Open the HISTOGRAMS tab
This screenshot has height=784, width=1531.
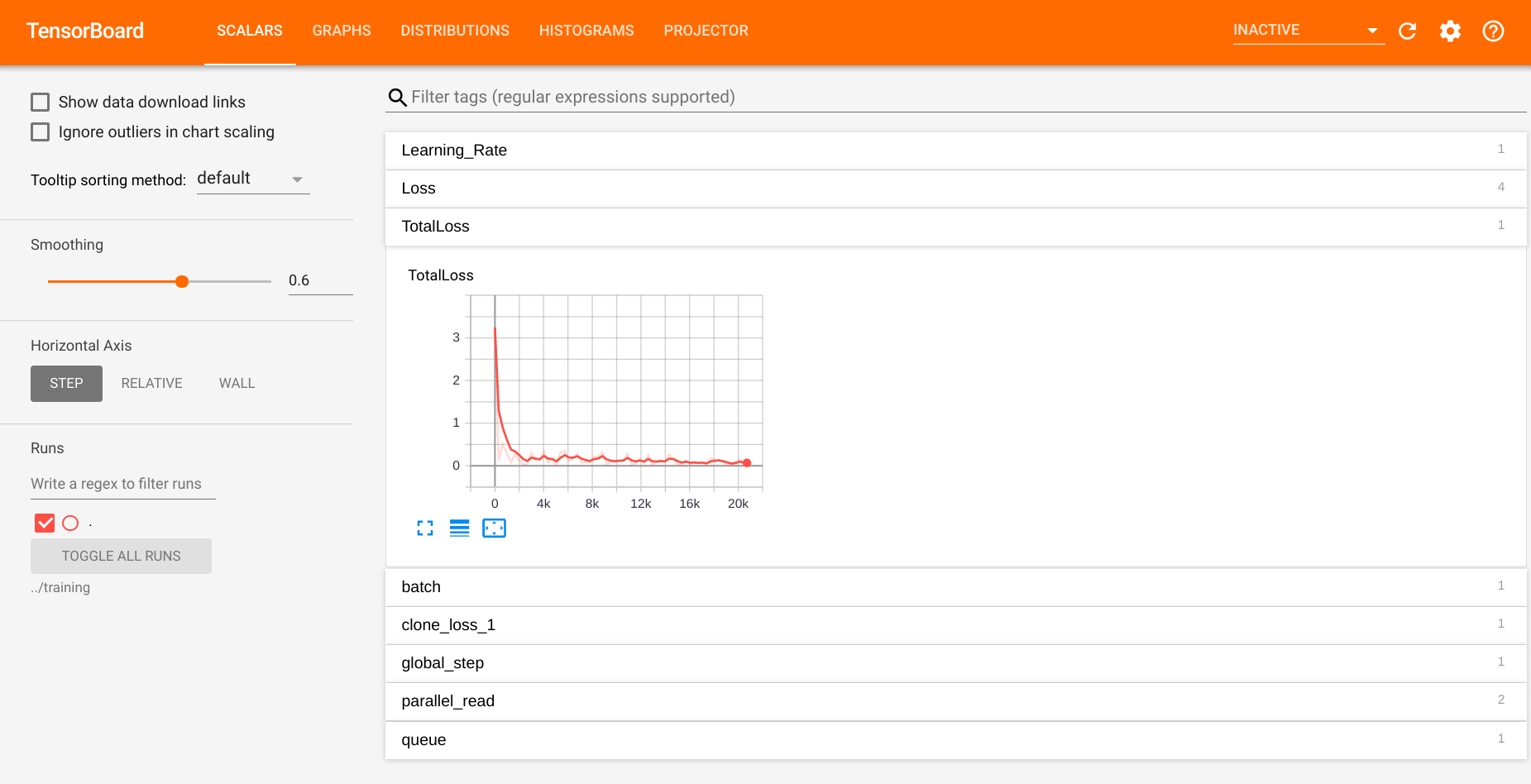[586, 31]
